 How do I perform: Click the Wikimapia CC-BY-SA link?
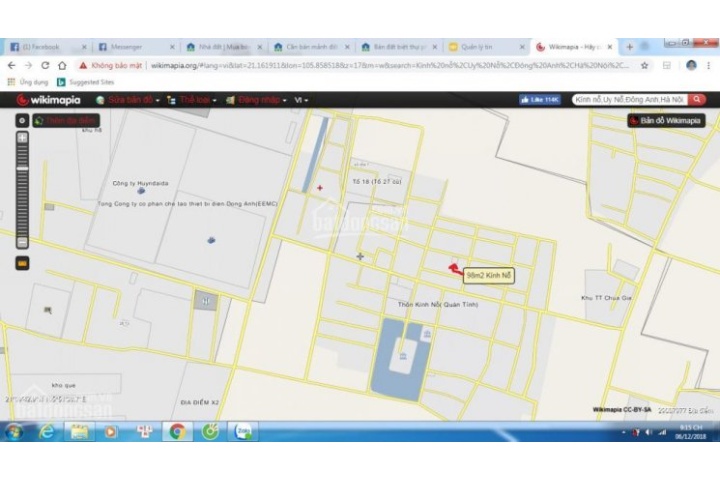click(622, 410)
